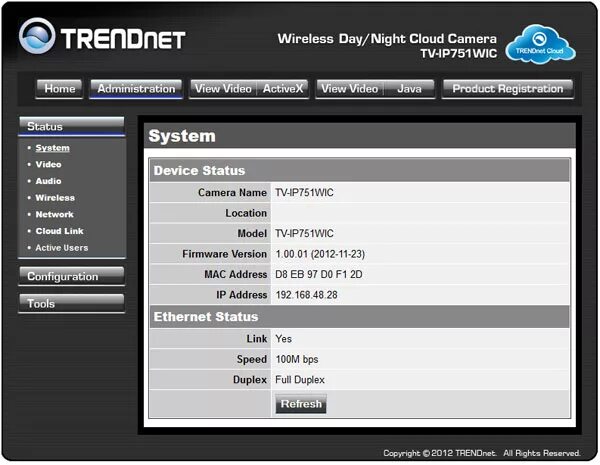Click the TRENDnet globe logo icon
Screen dimensions: 600x465
tap(37, 36)
